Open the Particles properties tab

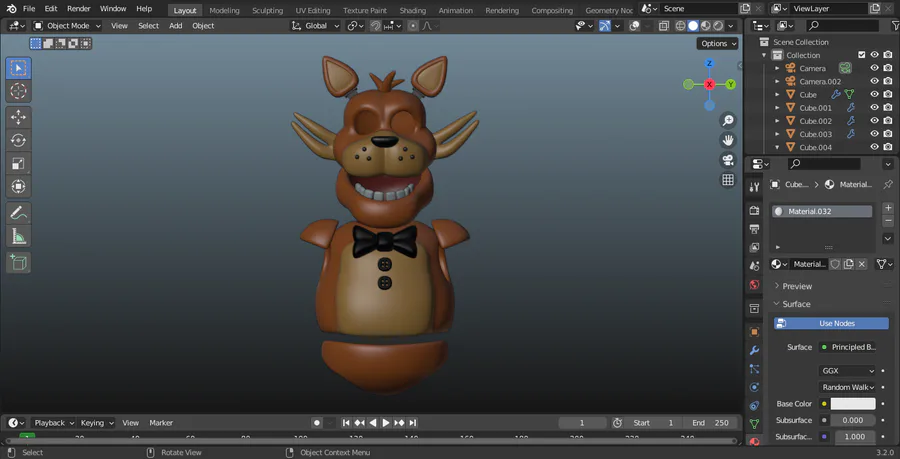754,369
